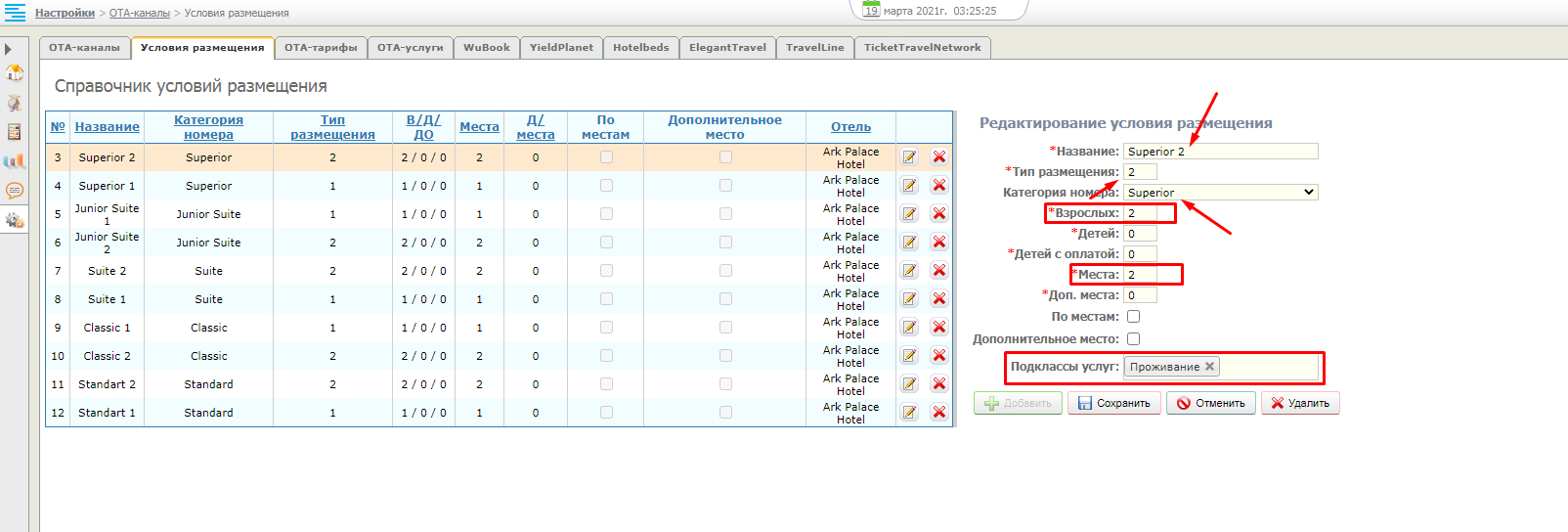Image resolution: width=1568 pixels, height=532 pixels.
Task: Switch to the ОТА-тарифы tab
Action: pos(321,48)
